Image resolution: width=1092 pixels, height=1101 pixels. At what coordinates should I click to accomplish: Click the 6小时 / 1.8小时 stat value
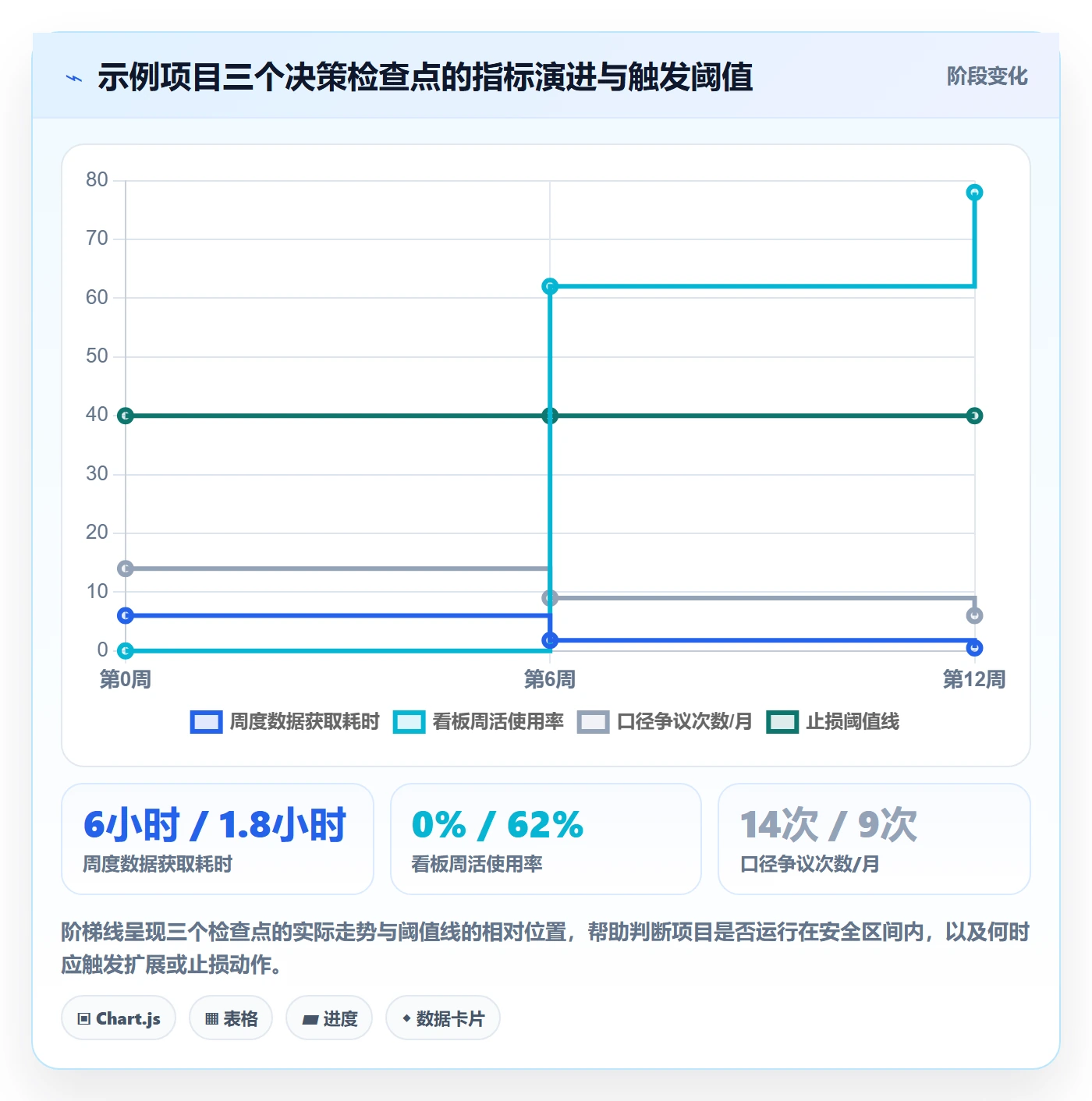tap(214, 825)
